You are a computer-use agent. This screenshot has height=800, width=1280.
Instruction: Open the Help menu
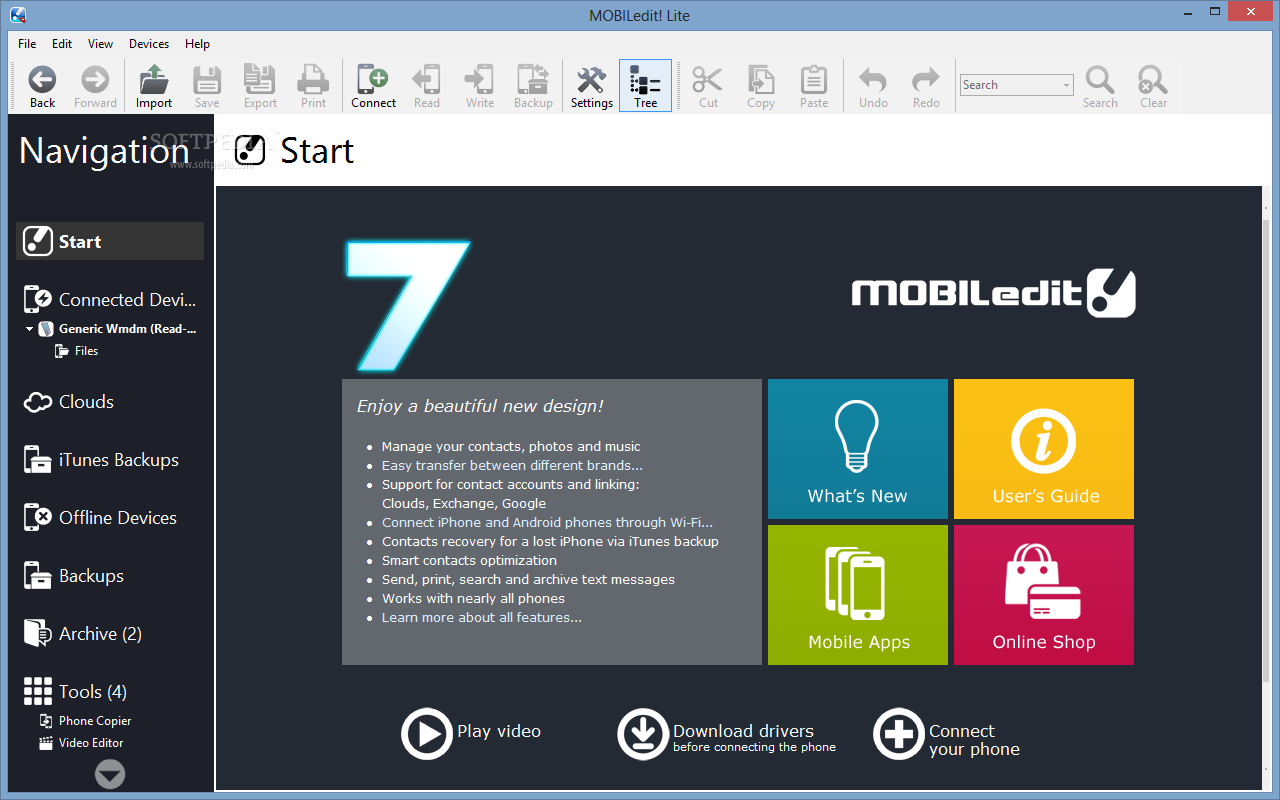[x=197, y=43]
